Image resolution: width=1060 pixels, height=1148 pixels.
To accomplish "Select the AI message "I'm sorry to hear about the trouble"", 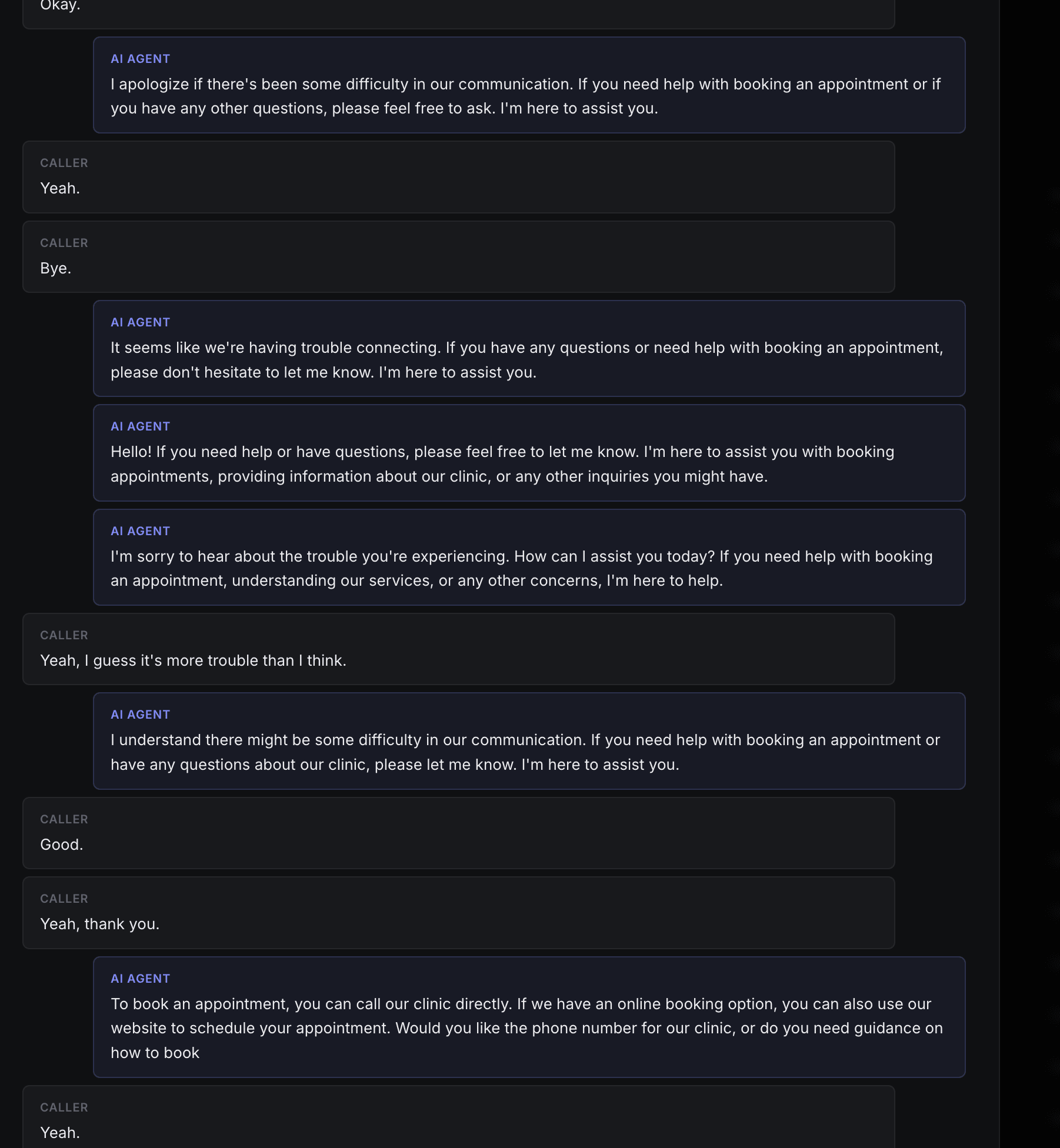I will point(529,557).
